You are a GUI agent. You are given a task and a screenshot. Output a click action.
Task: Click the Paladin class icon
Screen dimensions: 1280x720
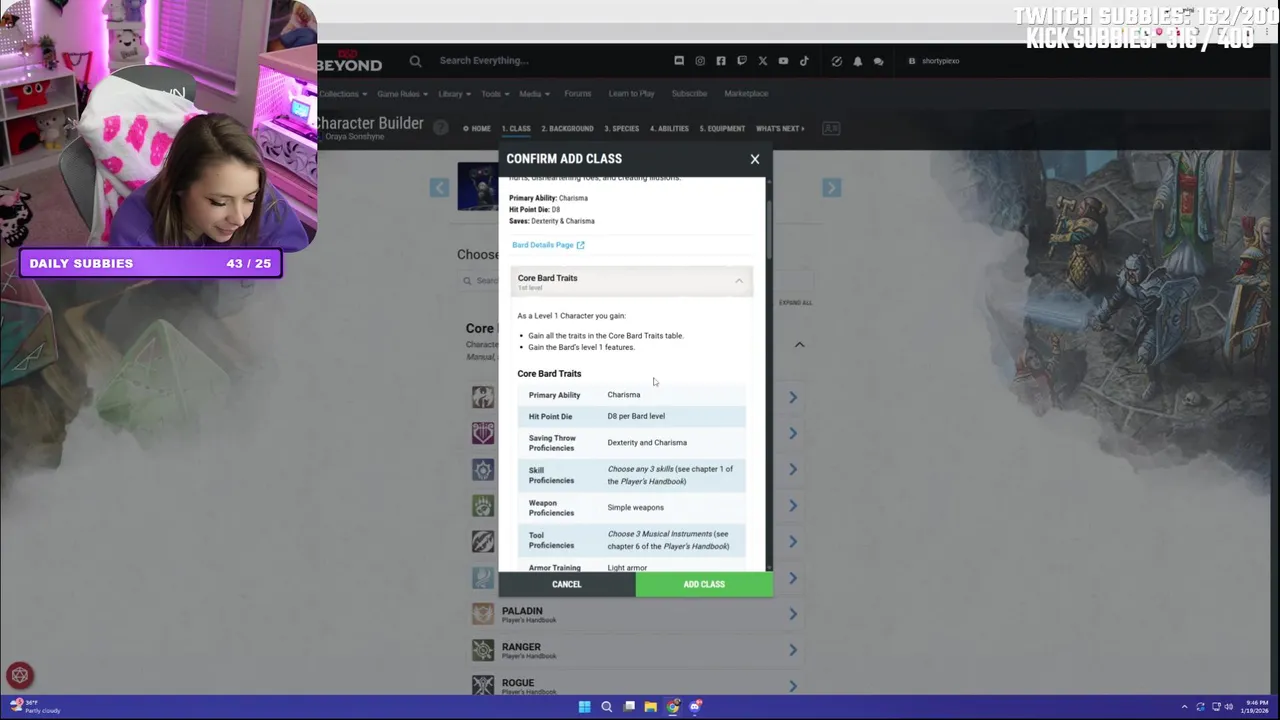(x=483, y=614)
